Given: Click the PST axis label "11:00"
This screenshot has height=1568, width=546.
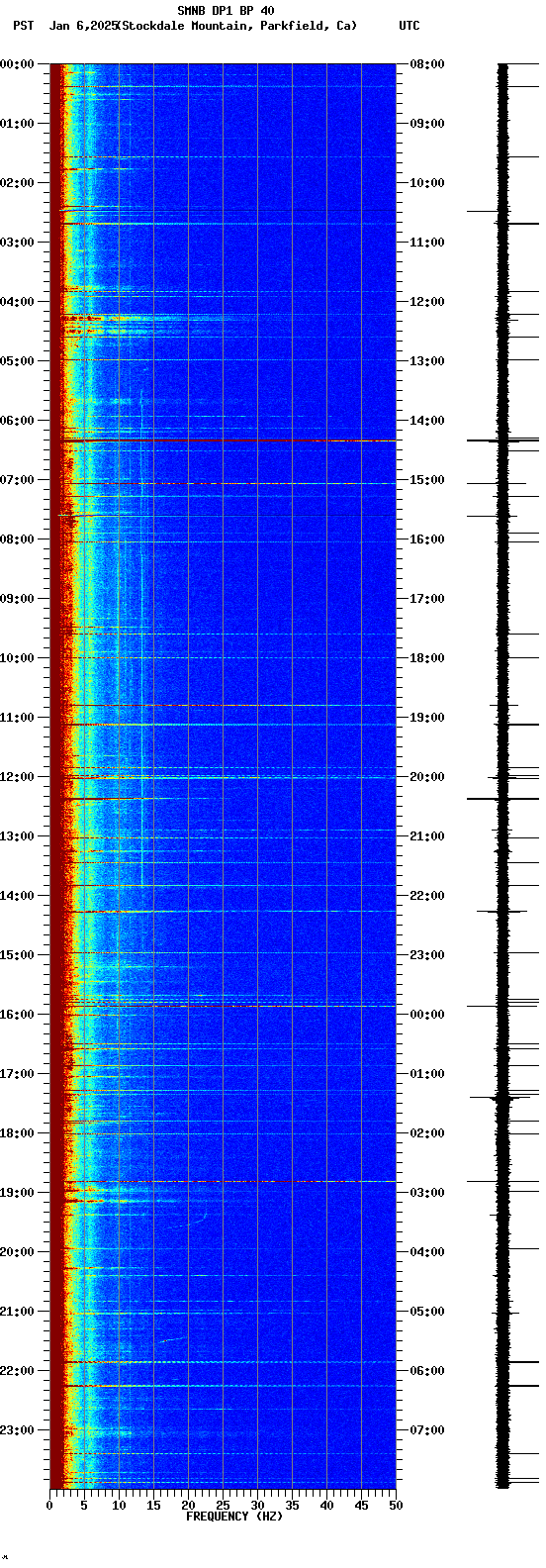Looking at the screenshot, I should pos(17,718).
